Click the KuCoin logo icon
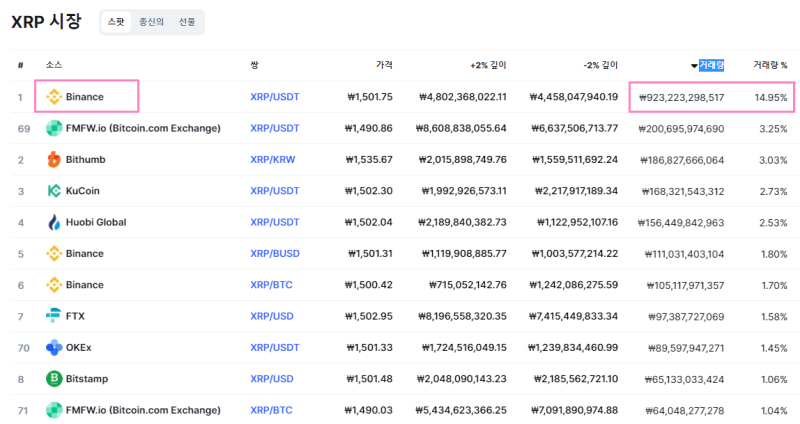 coord(54,191)
